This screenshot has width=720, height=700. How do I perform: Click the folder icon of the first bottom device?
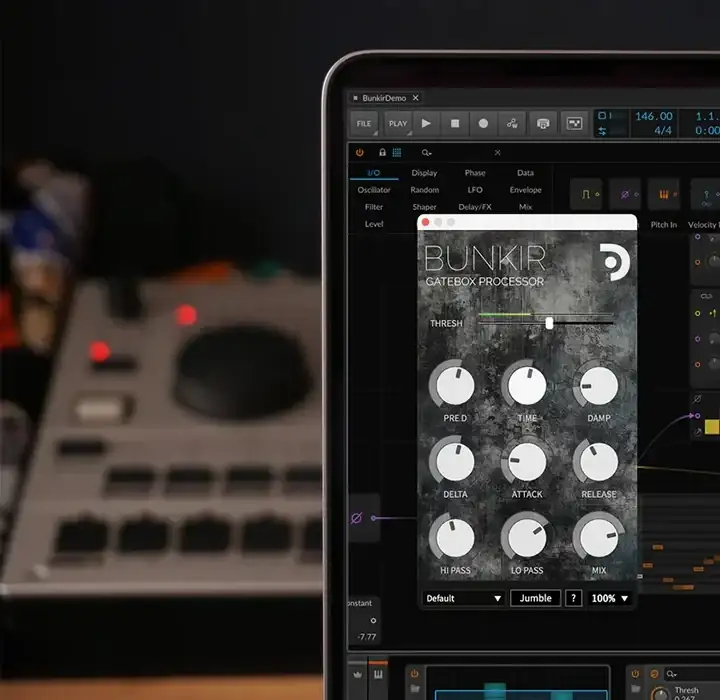click(x=414, y=689)
